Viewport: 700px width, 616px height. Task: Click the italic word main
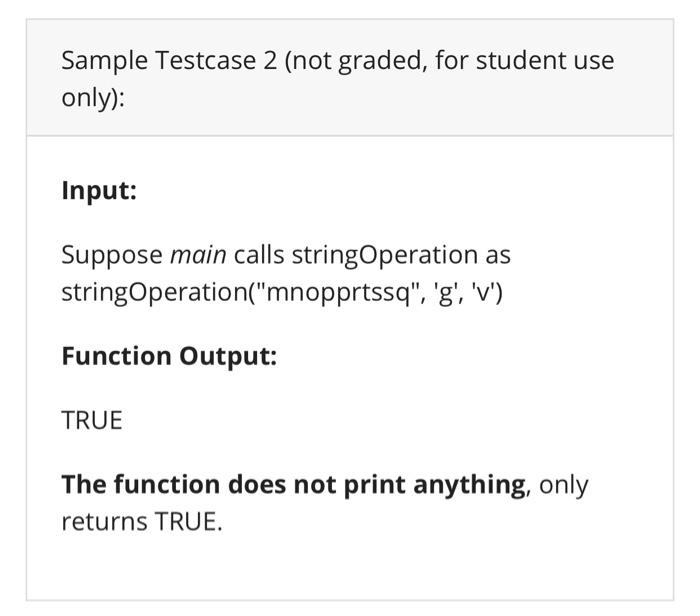198,255
